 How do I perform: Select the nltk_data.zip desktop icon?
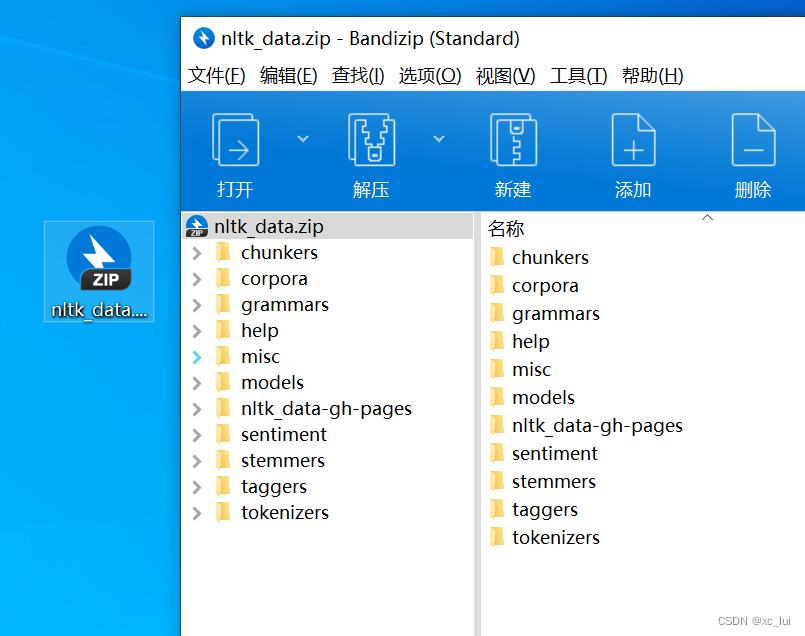click(99, 272)
